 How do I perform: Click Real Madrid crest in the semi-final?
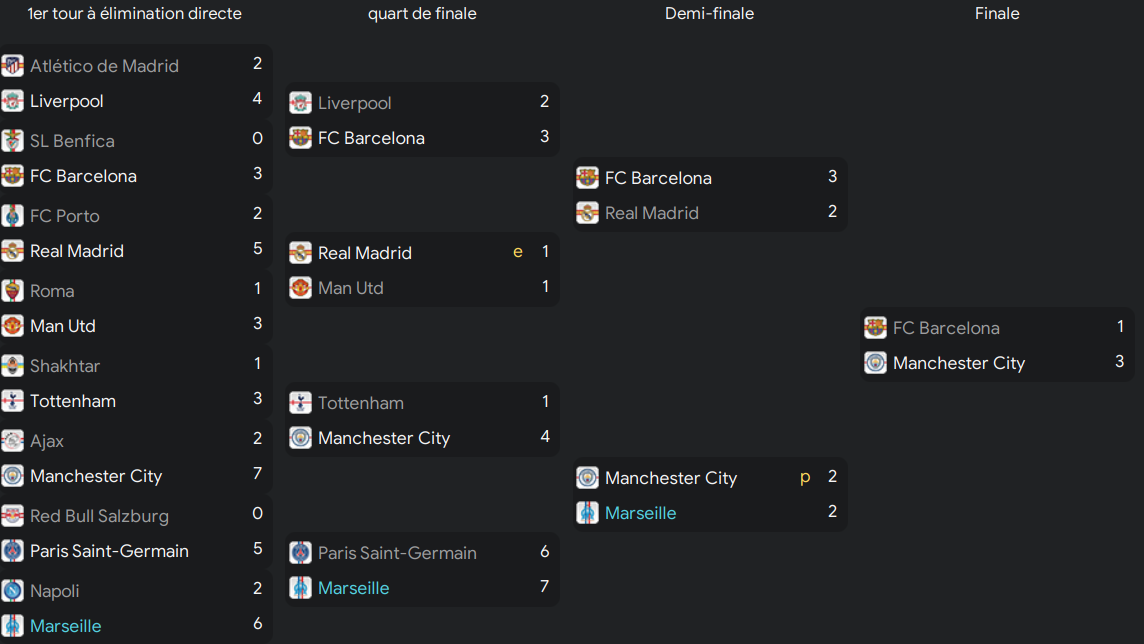tap(587, 213)
